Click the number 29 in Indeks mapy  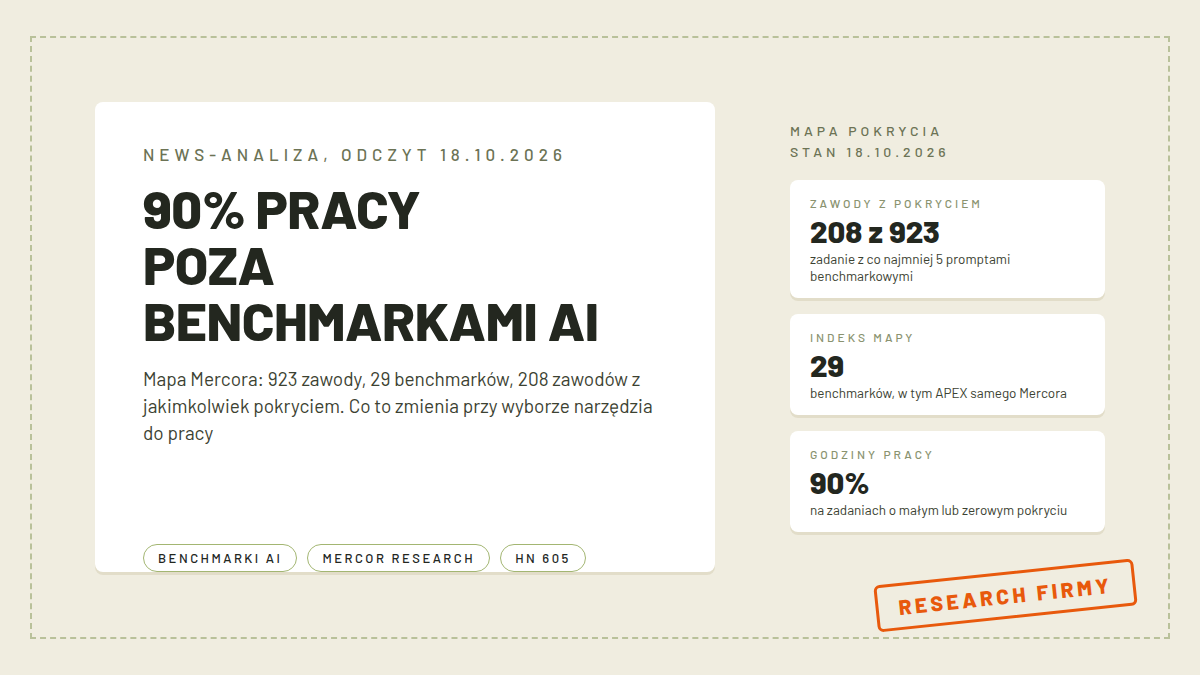[827, 366]
